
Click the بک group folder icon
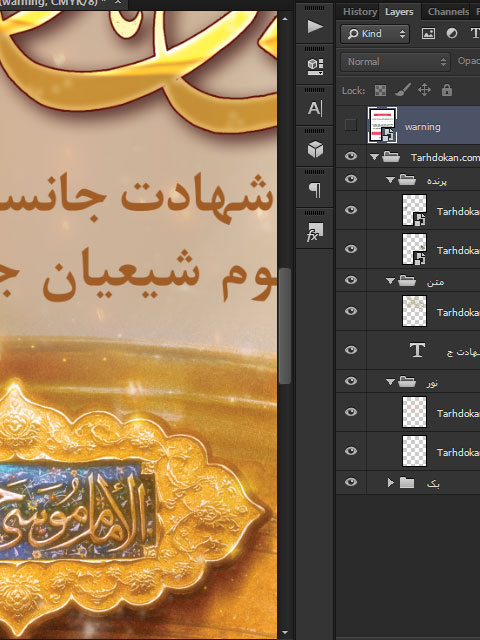(x=407, y=483)
